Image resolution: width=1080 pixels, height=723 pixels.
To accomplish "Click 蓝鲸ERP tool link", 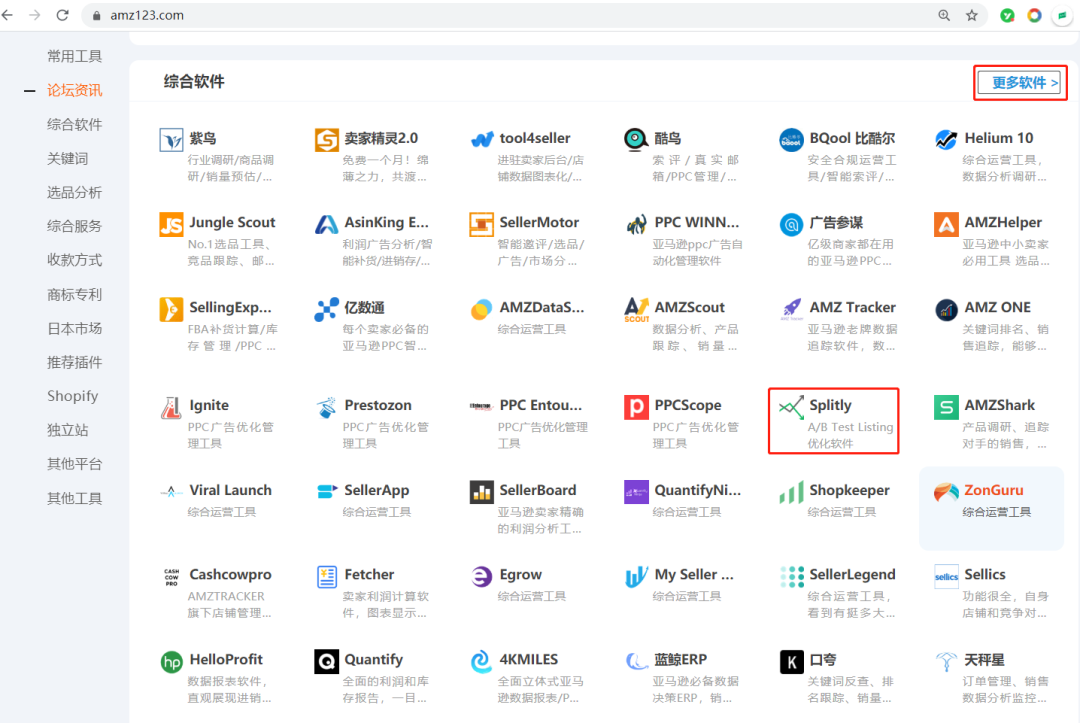I will [x=681, y=660].
